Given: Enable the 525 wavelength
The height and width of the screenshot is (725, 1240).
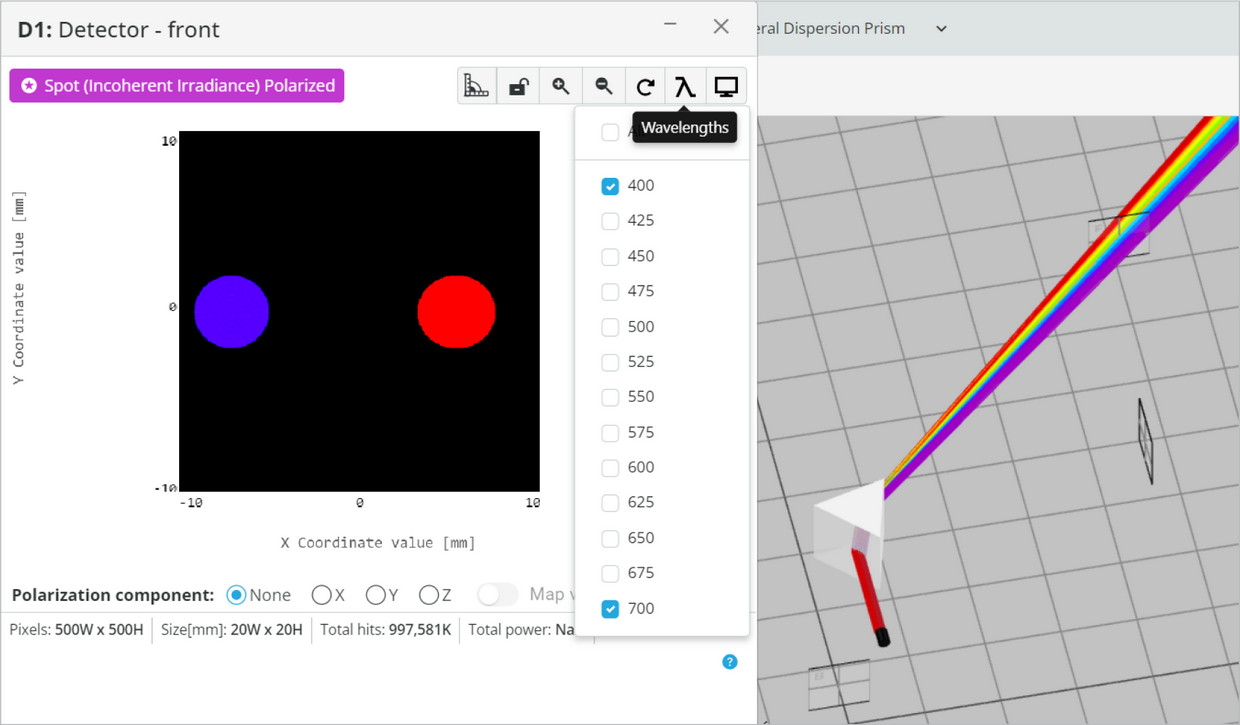Looking at the screenshot, I should (610, 362).
